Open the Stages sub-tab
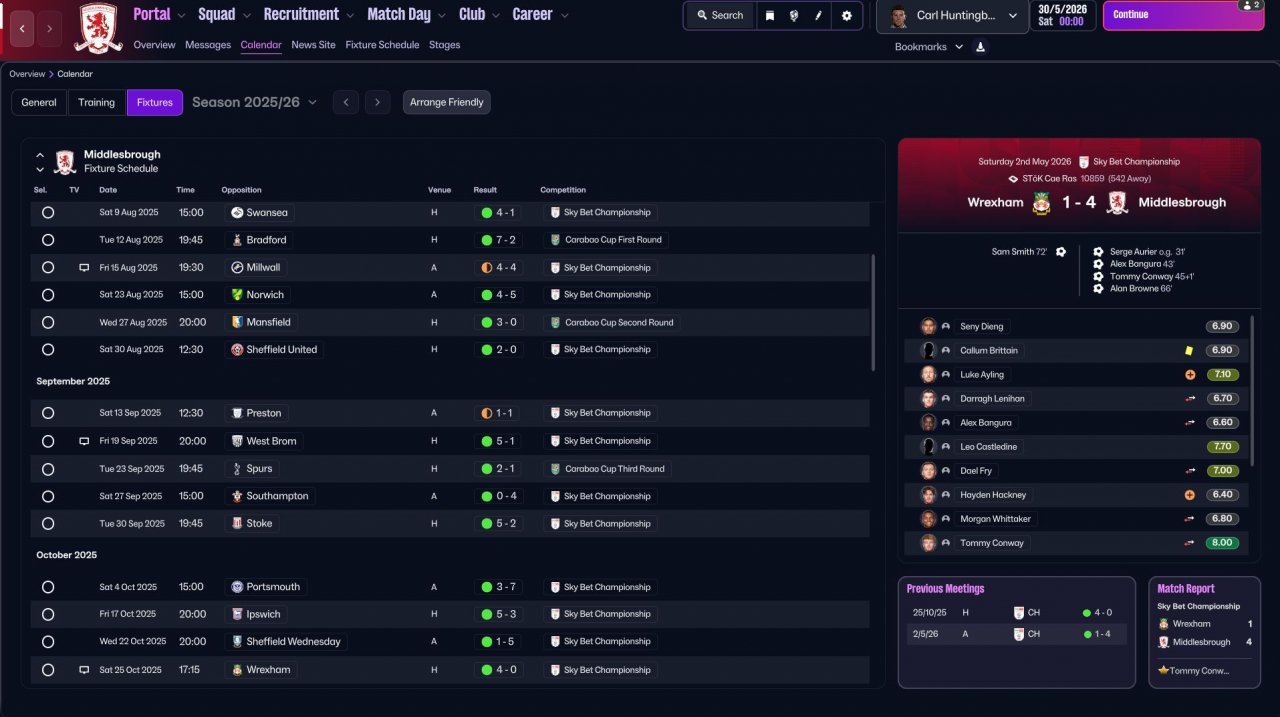The image size is (1280, 717). [445, 45]
